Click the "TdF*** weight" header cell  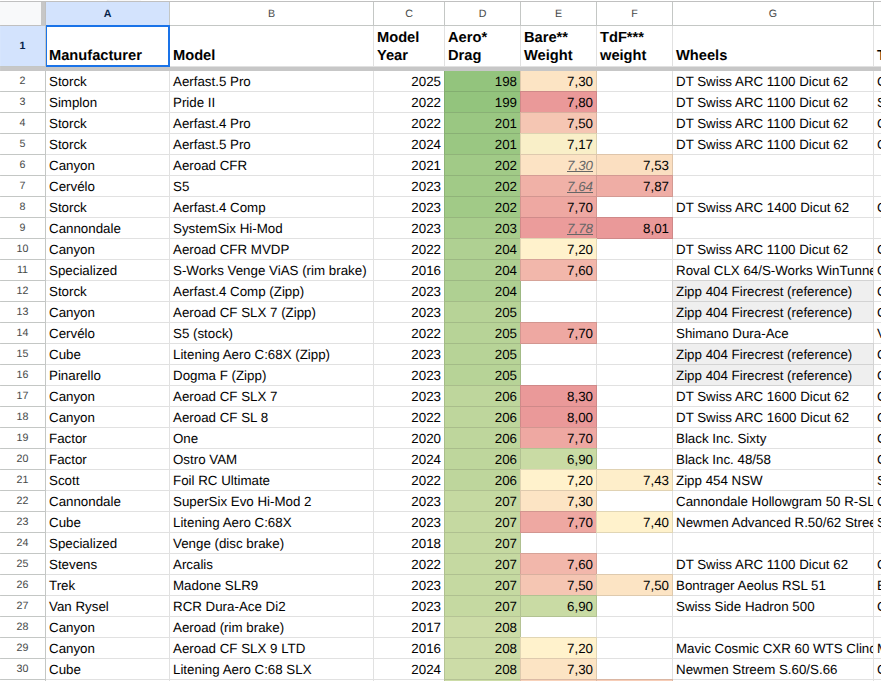(634, 46)
